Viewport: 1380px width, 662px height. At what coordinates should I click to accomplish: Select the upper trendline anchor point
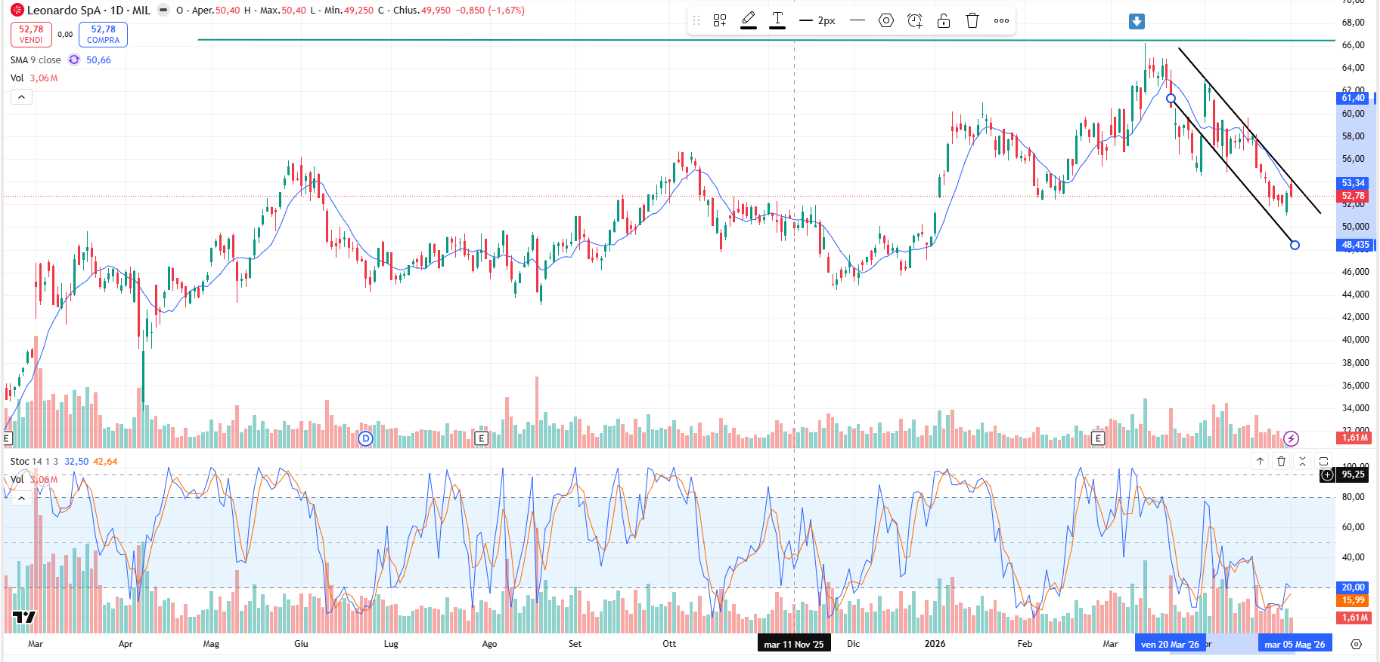point(1171,98)
